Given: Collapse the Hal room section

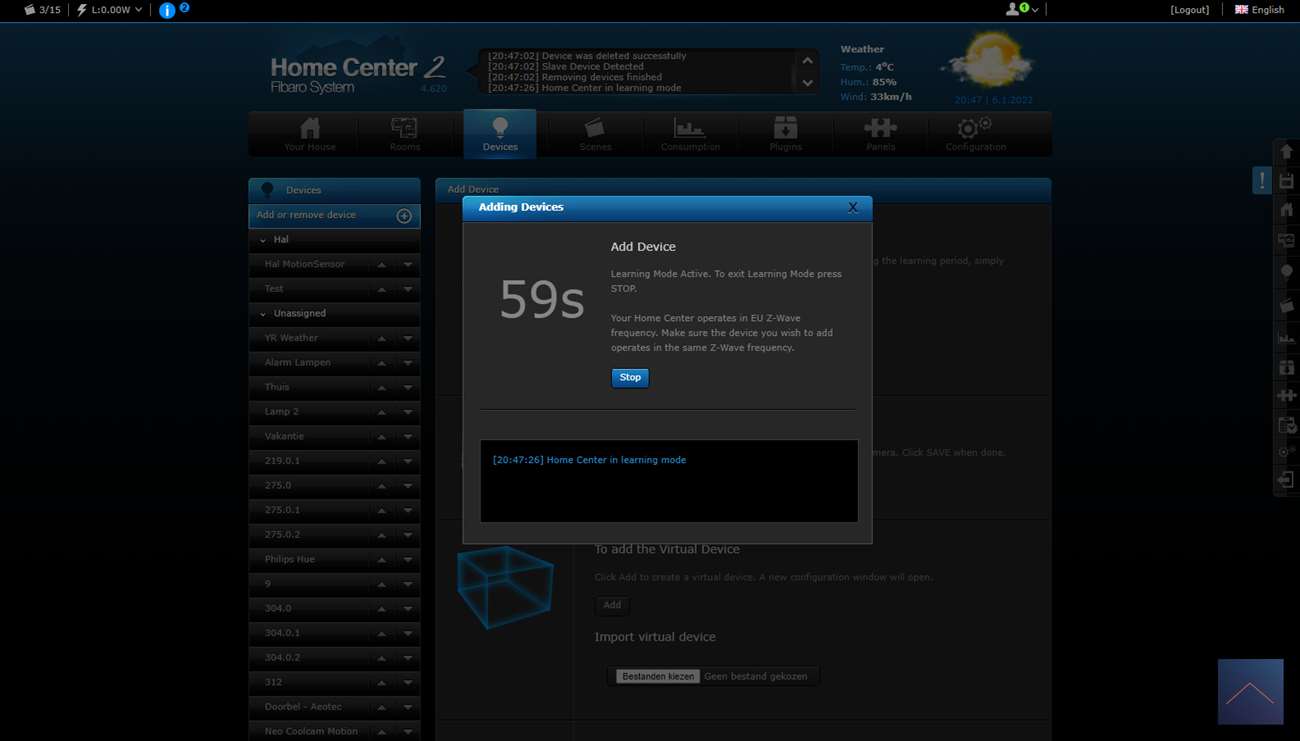Looking at the screenshot, I should [263, 240].
